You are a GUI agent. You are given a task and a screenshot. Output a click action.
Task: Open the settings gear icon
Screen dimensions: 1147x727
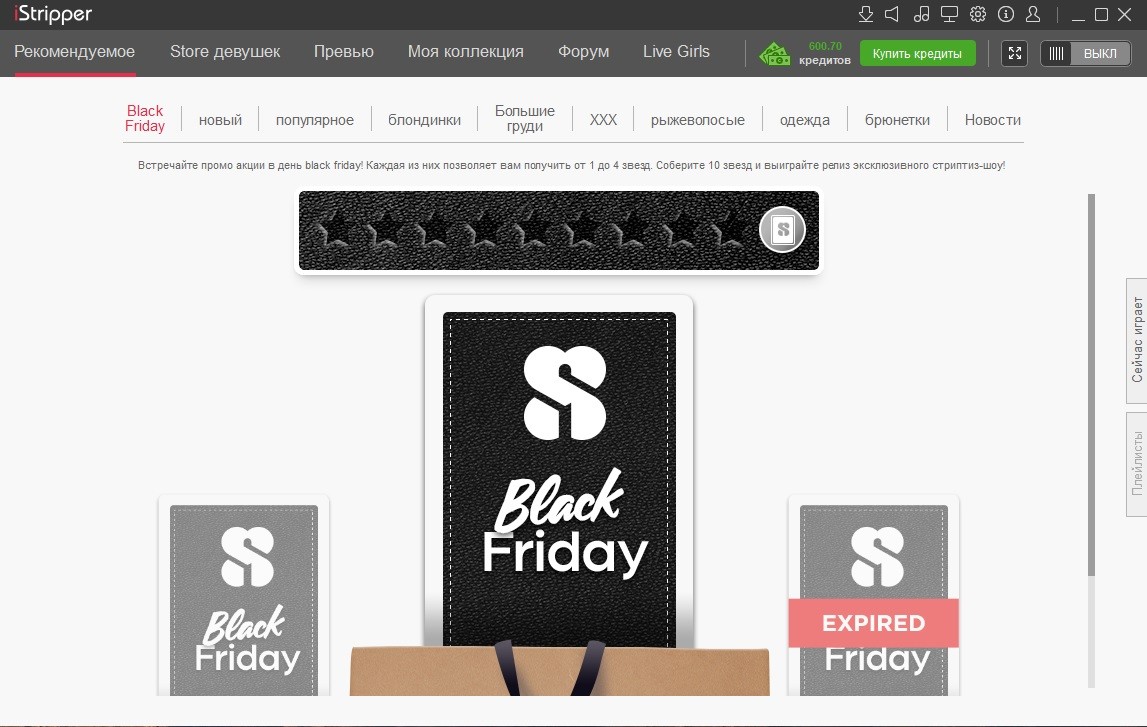pyautogui.click(x=978, y=14)
